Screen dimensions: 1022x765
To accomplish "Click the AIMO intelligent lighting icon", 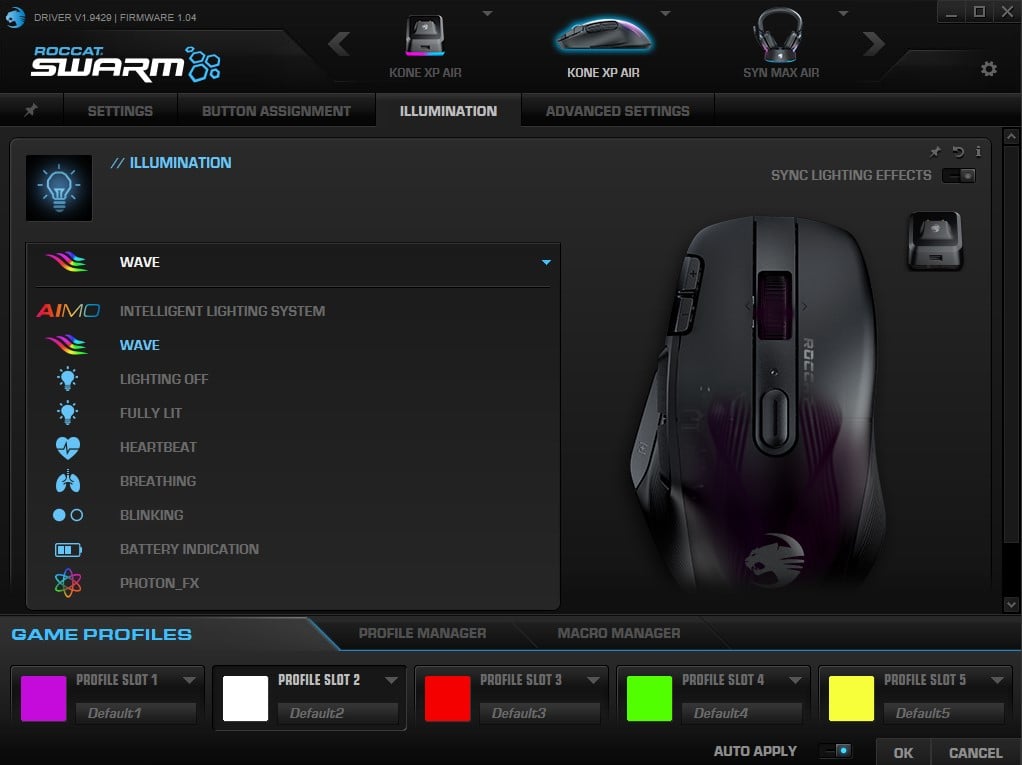I will [x=68, y=311].
